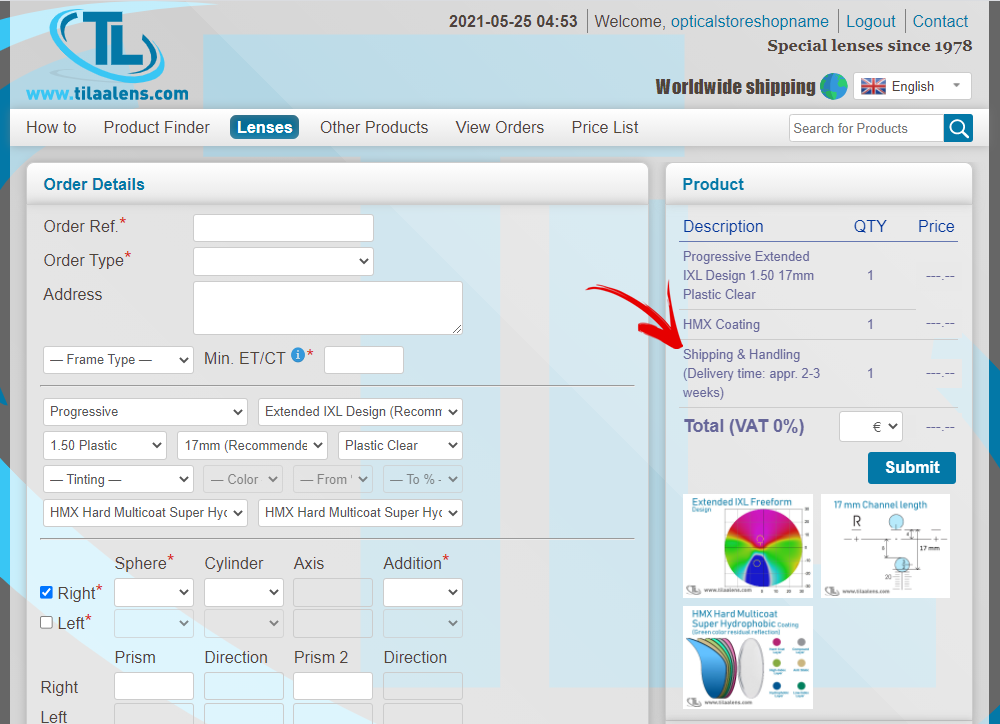Viewport: 1000px width, 724px height.
Task: Open the Right Sphere value dropdown
Action: [154, 592]
